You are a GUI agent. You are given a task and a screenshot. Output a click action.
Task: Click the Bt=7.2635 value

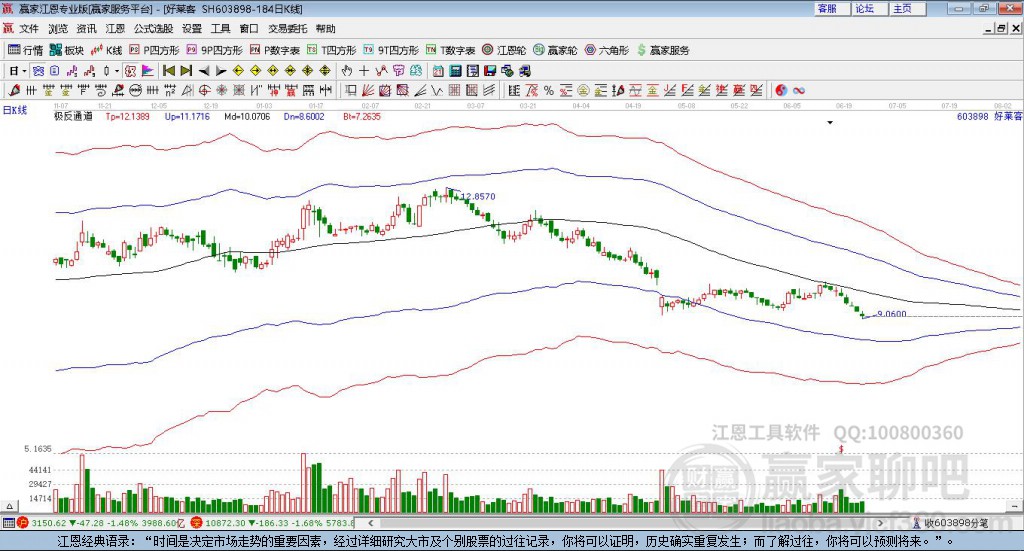click(x=362, y=116)
